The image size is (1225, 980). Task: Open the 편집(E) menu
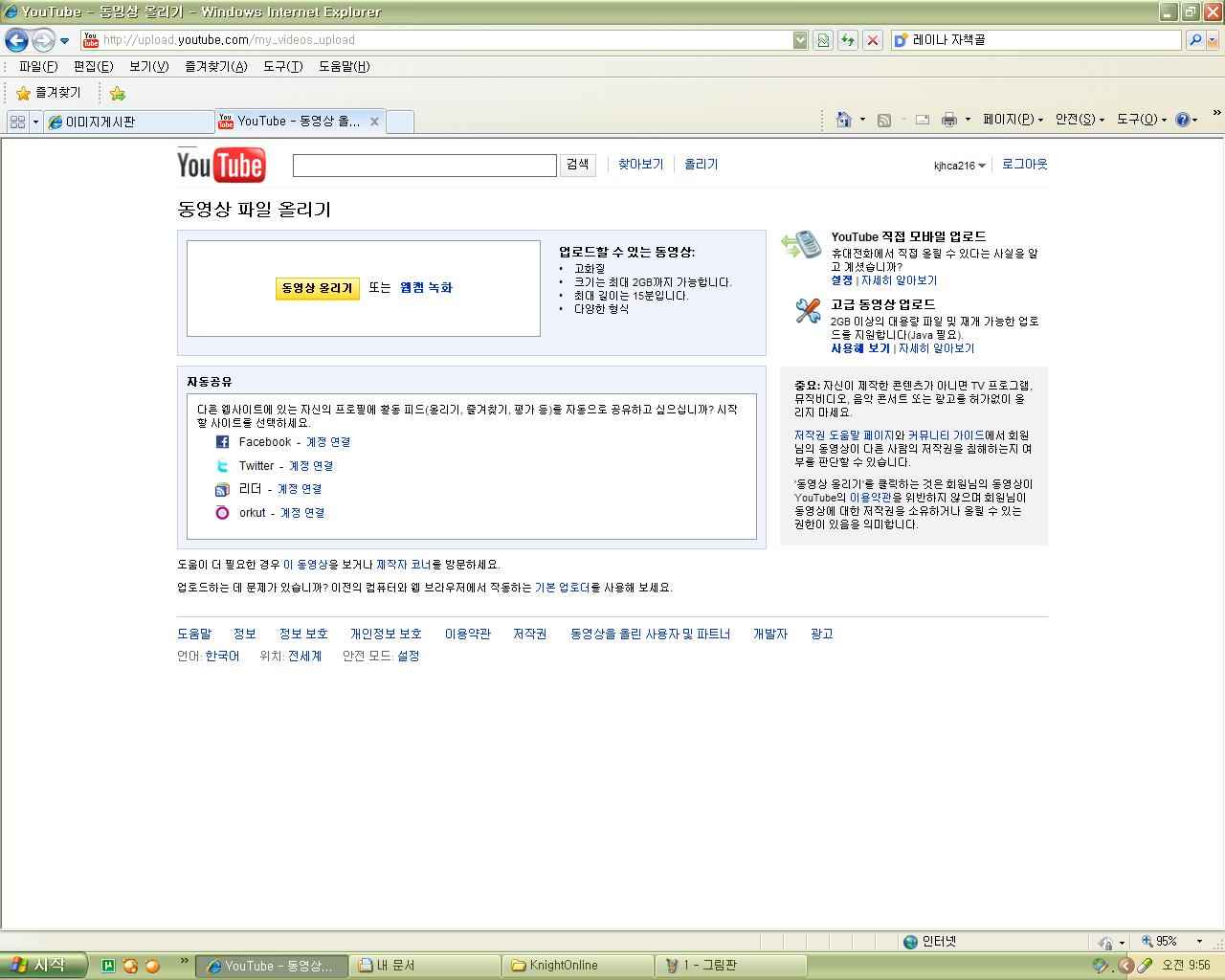tap(93, 66)
